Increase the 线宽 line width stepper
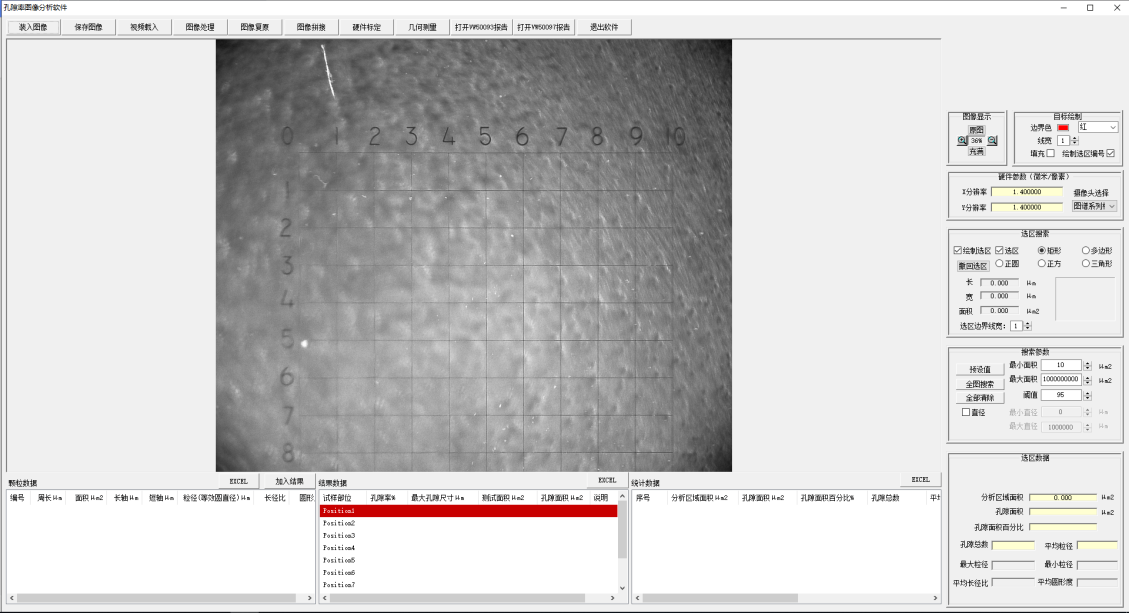The height and width of the screenshot is (613, 1129). 1075,138
